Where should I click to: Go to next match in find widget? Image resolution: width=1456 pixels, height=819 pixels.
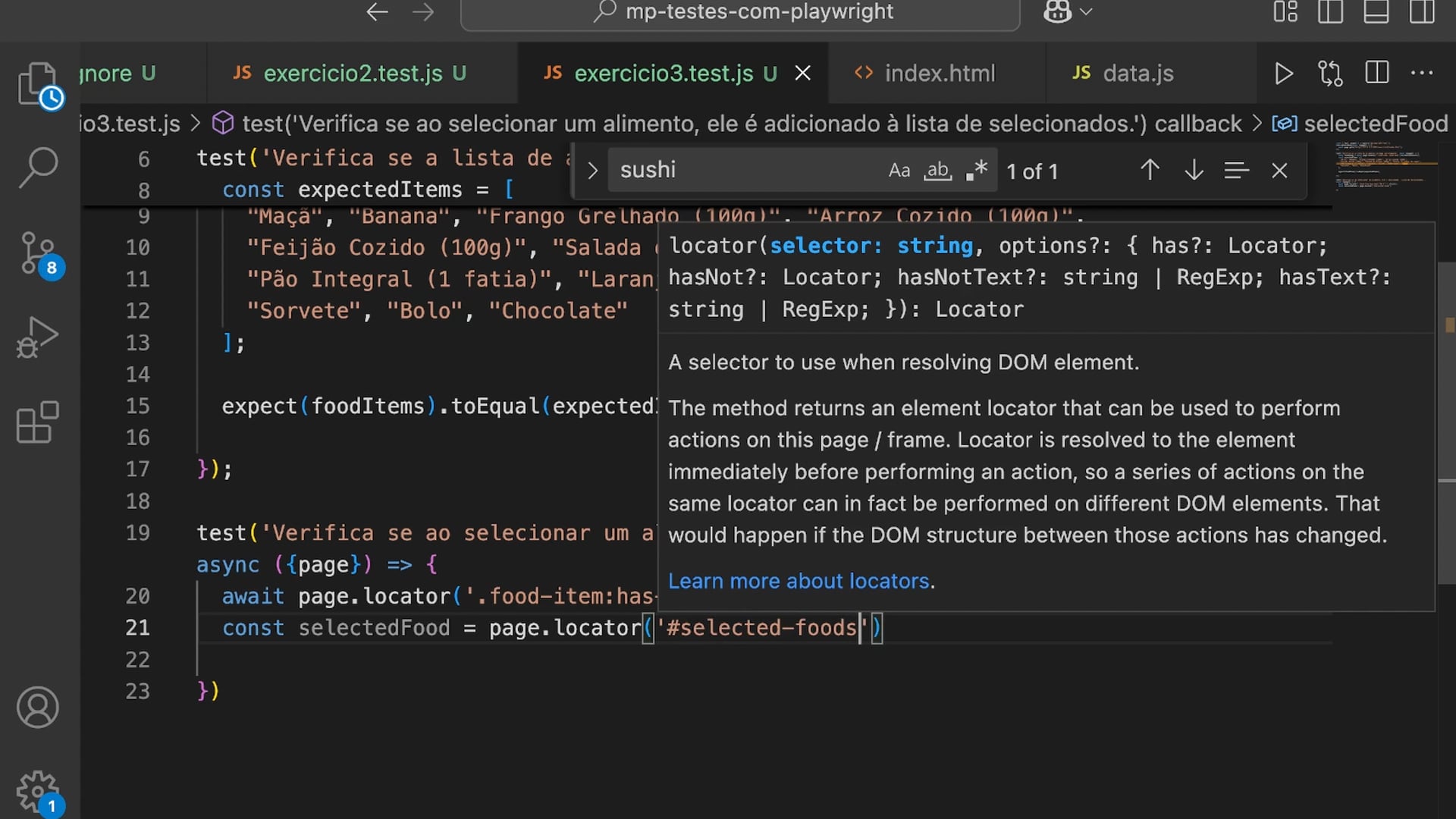point(1194,171)
